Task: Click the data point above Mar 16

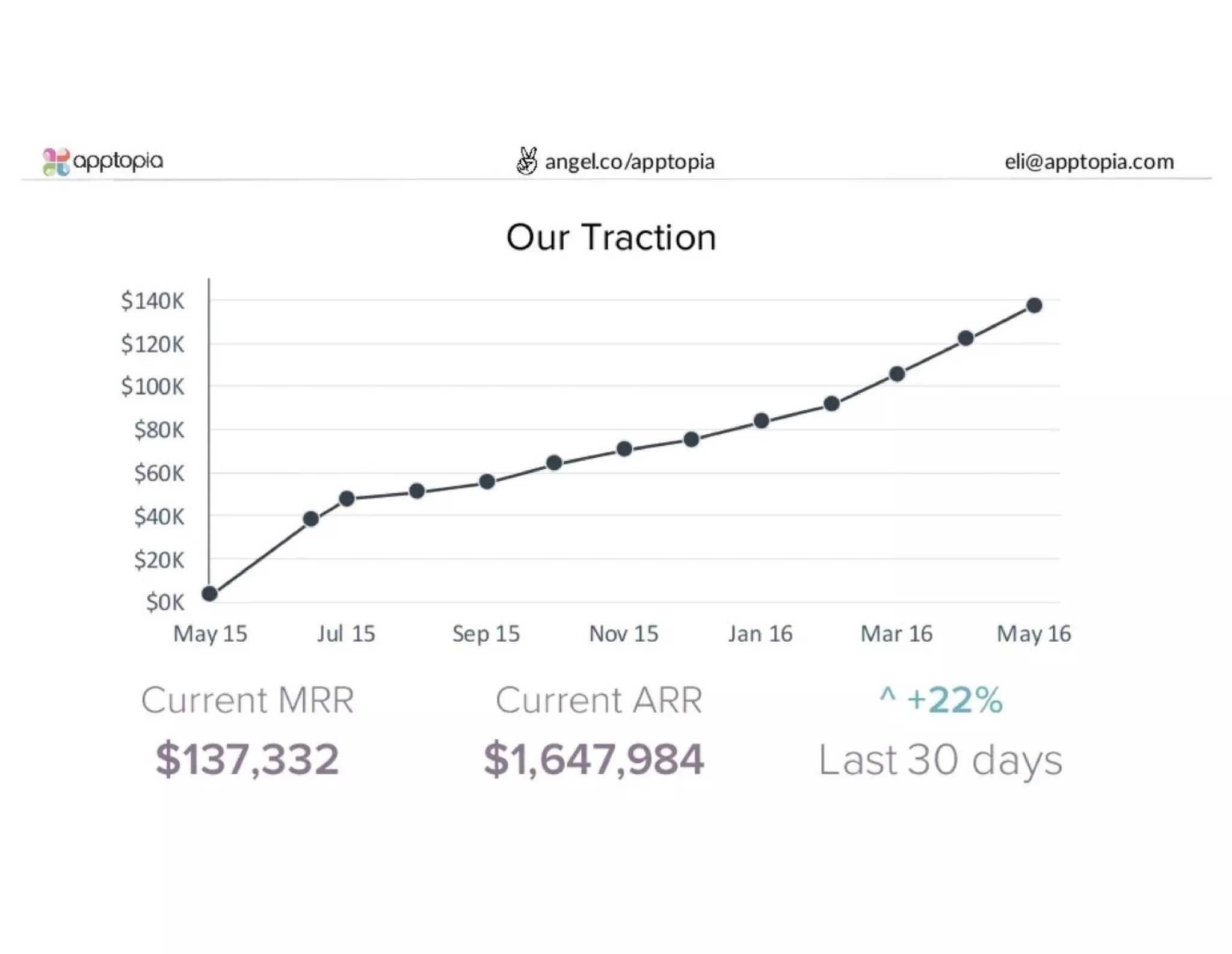Action: click(896, 374)
